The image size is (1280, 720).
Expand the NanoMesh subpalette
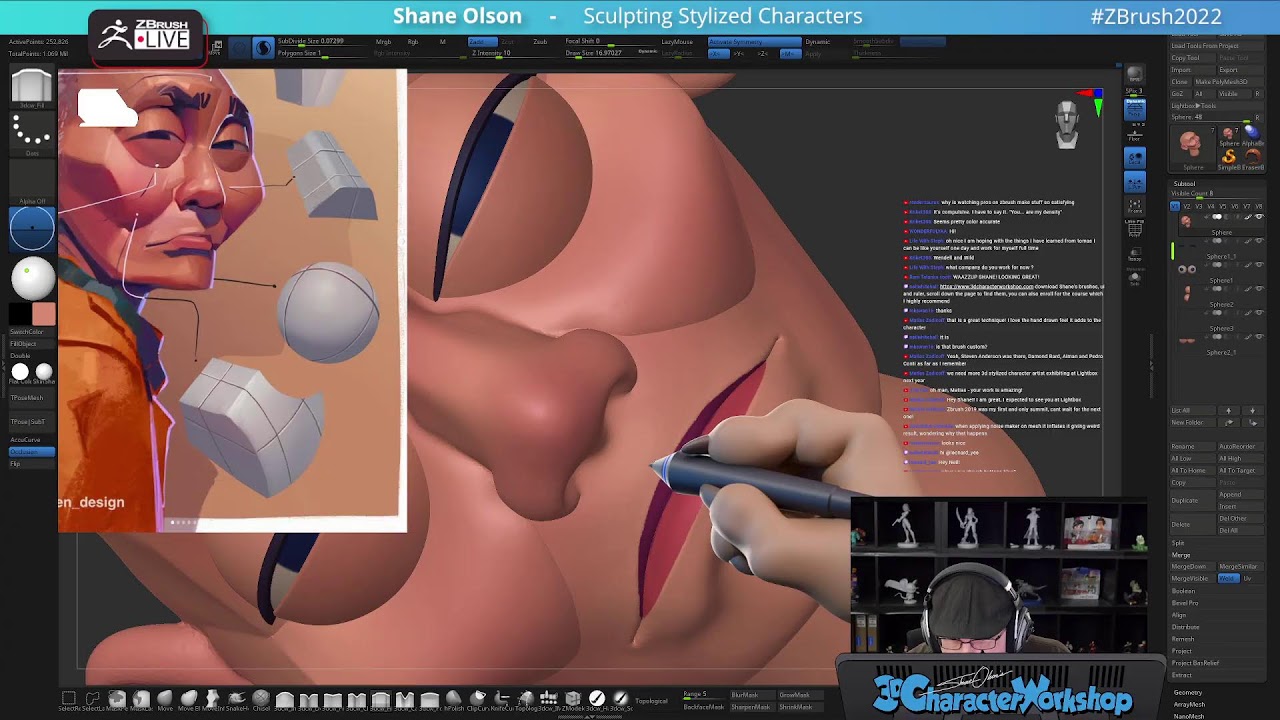[1189, 716]
